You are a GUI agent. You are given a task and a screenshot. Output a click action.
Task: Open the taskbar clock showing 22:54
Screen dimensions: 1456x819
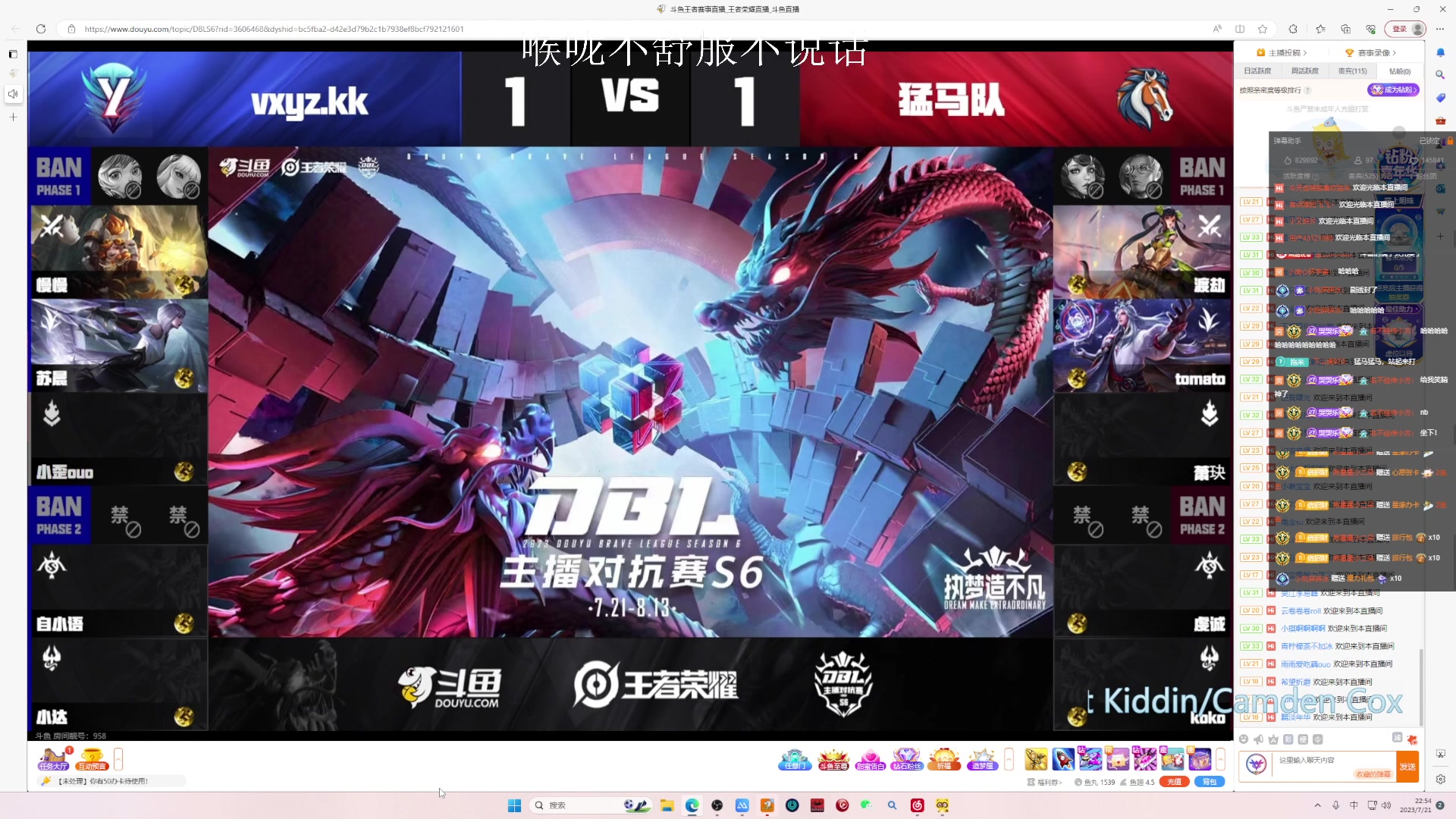point(1416,805)
